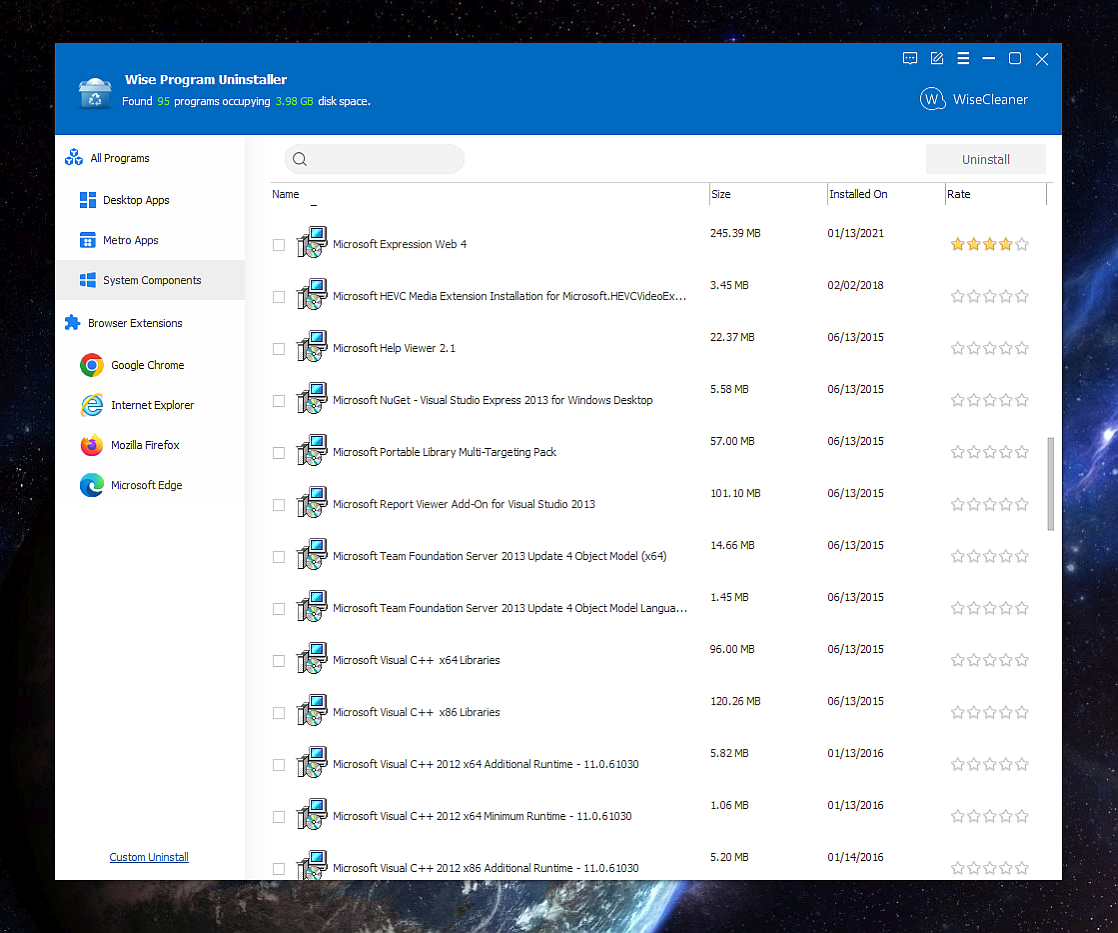Click the Microsoft Edge icon in sidebar
Image resolution: width=1118 pixels, height=933 pixels.
tap(92, 485)
